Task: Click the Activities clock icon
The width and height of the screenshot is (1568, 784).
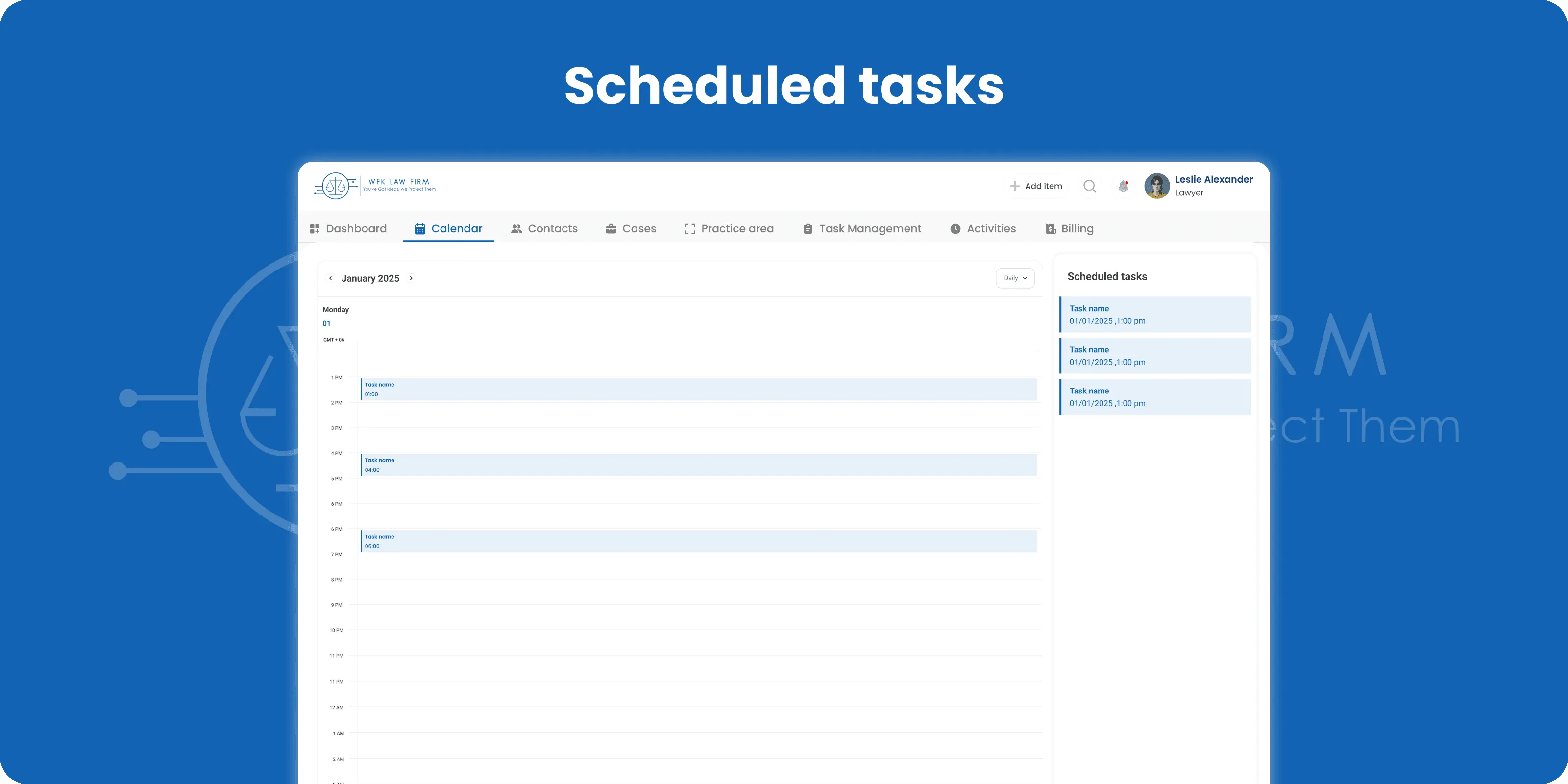Action: 955,229
